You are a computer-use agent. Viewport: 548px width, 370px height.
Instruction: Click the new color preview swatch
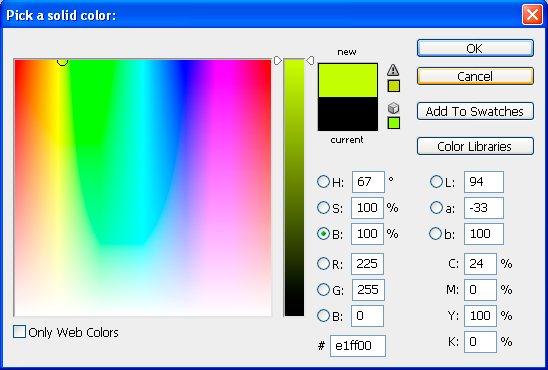coord(348,80)
